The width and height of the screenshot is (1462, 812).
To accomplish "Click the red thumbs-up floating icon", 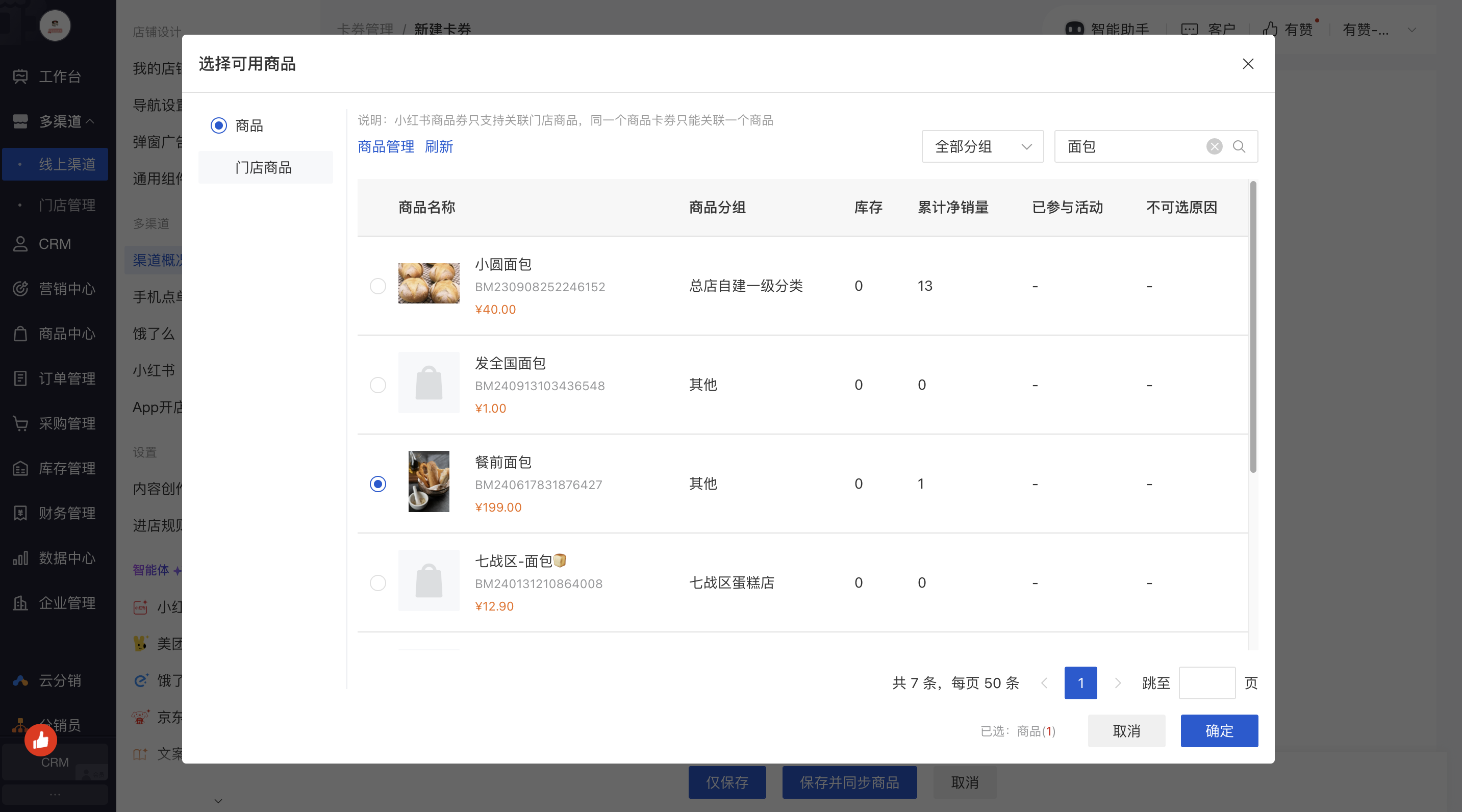I will point(40,740).
